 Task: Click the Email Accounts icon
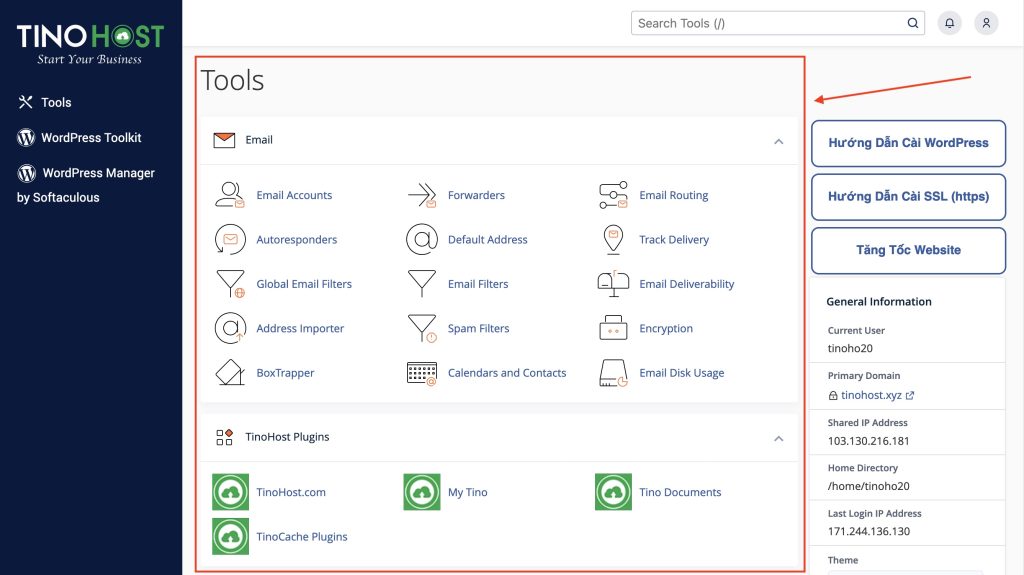pyautogui.click(x=230, y=195)
